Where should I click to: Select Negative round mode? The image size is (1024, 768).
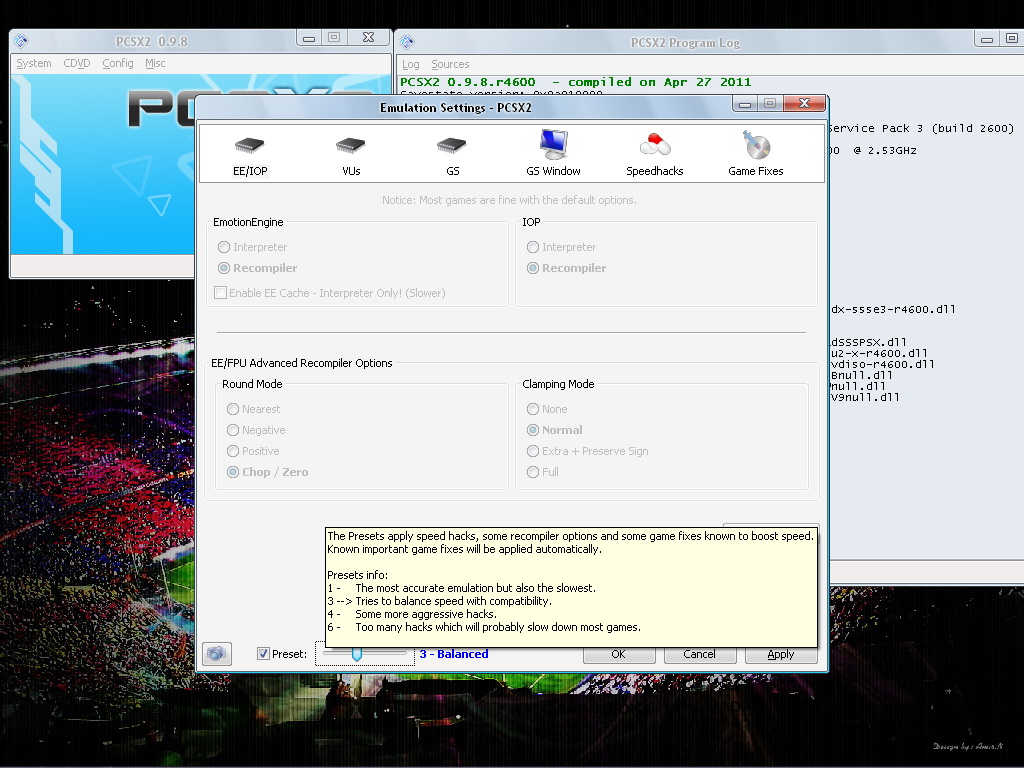pyautogui.click(x=232, y=430)
